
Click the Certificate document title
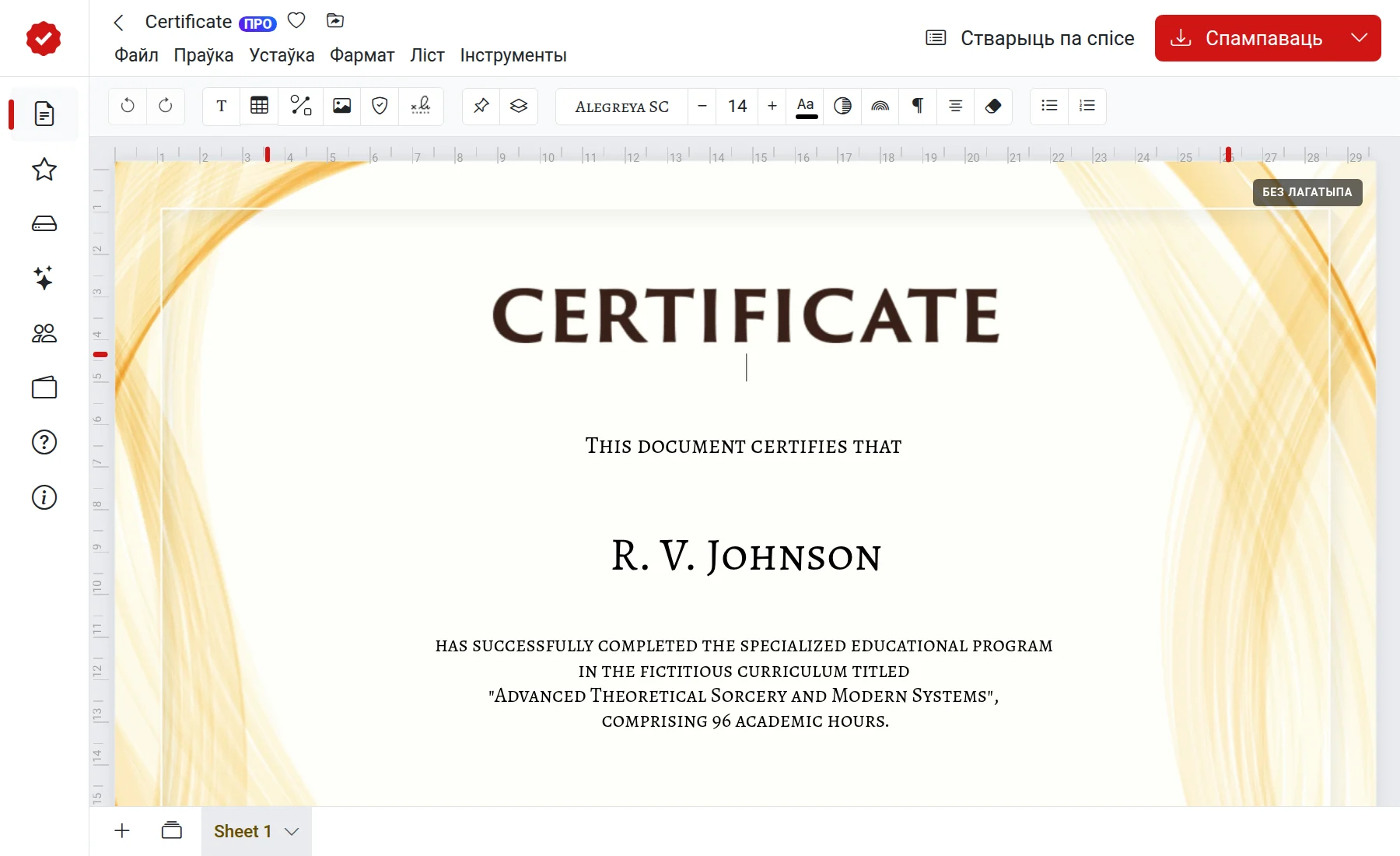(188, 22)
